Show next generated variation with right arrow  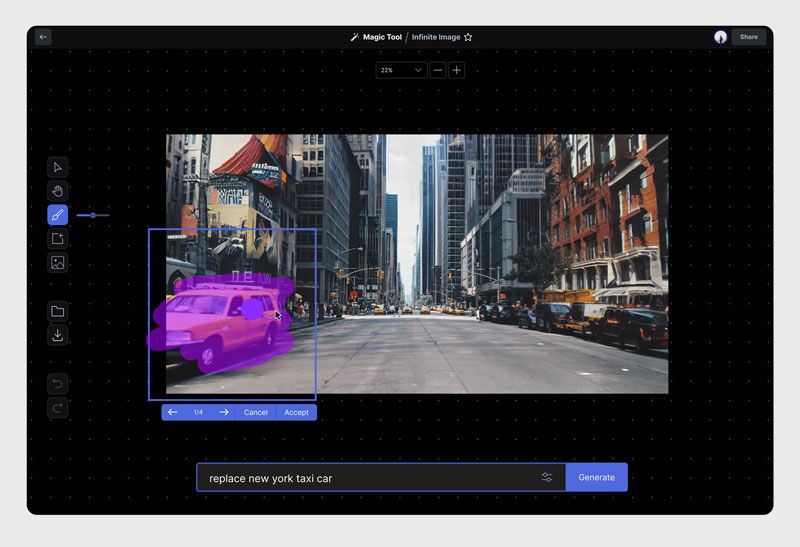[x=224, y=412]
